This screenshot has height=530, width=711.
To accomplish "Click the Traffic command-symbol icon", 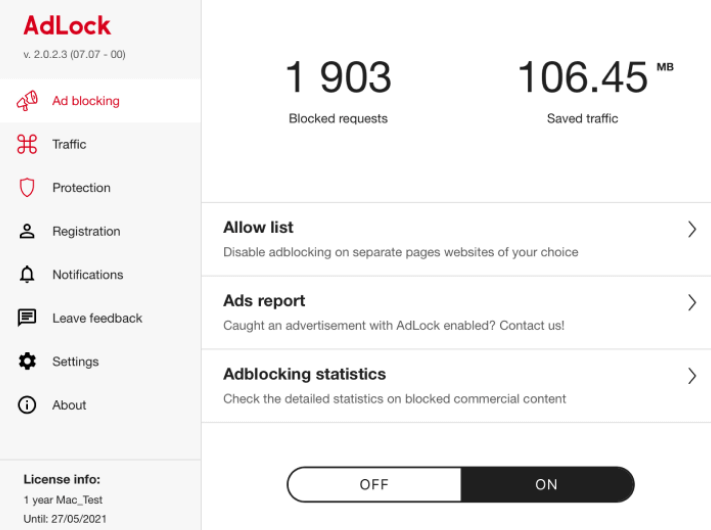I will pos(27,144).
